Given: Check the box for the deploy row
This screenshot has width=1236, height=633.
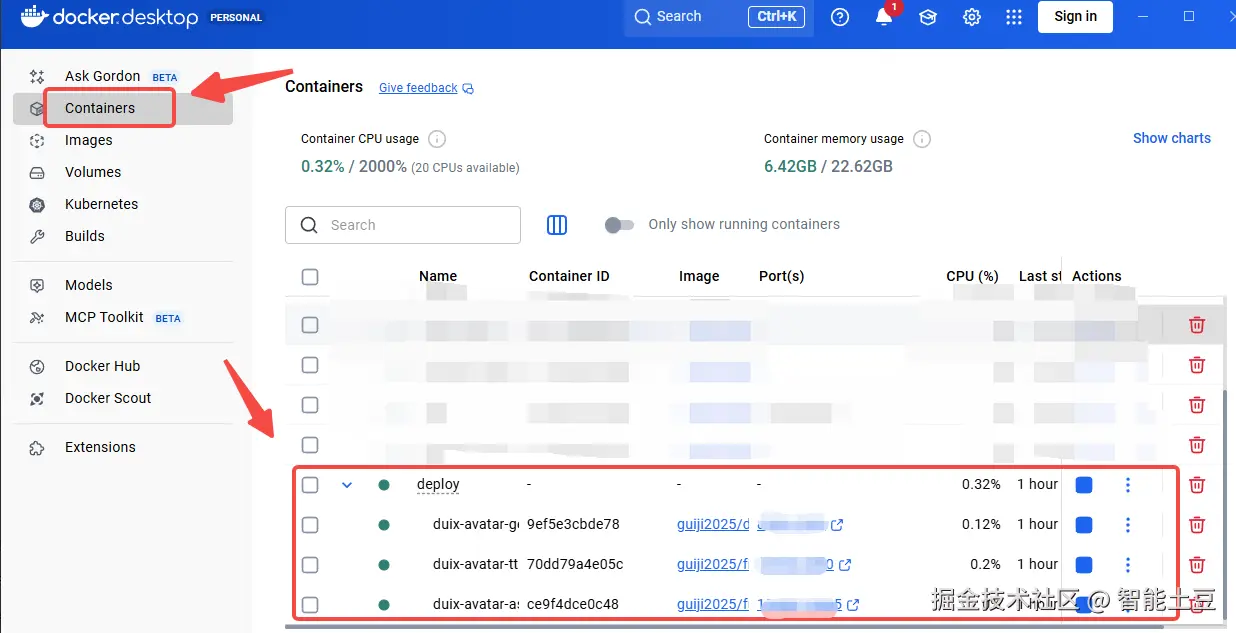Looking at the screenshot, I should (x=310, y=485).
